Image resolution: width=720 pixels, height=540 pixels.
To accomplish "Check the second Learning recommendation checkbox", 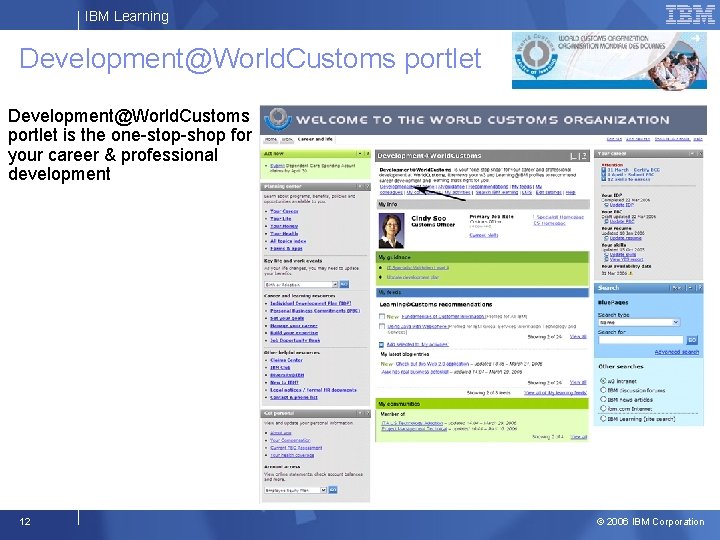I will click(x=382, y=326).
